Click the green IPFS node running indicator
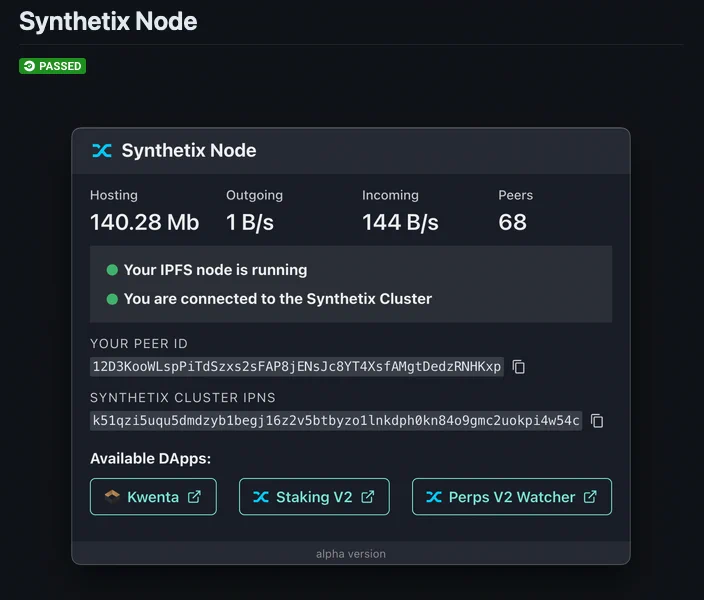Image resolution: width=704 pixels, height=600 pixels. (112, 270)
